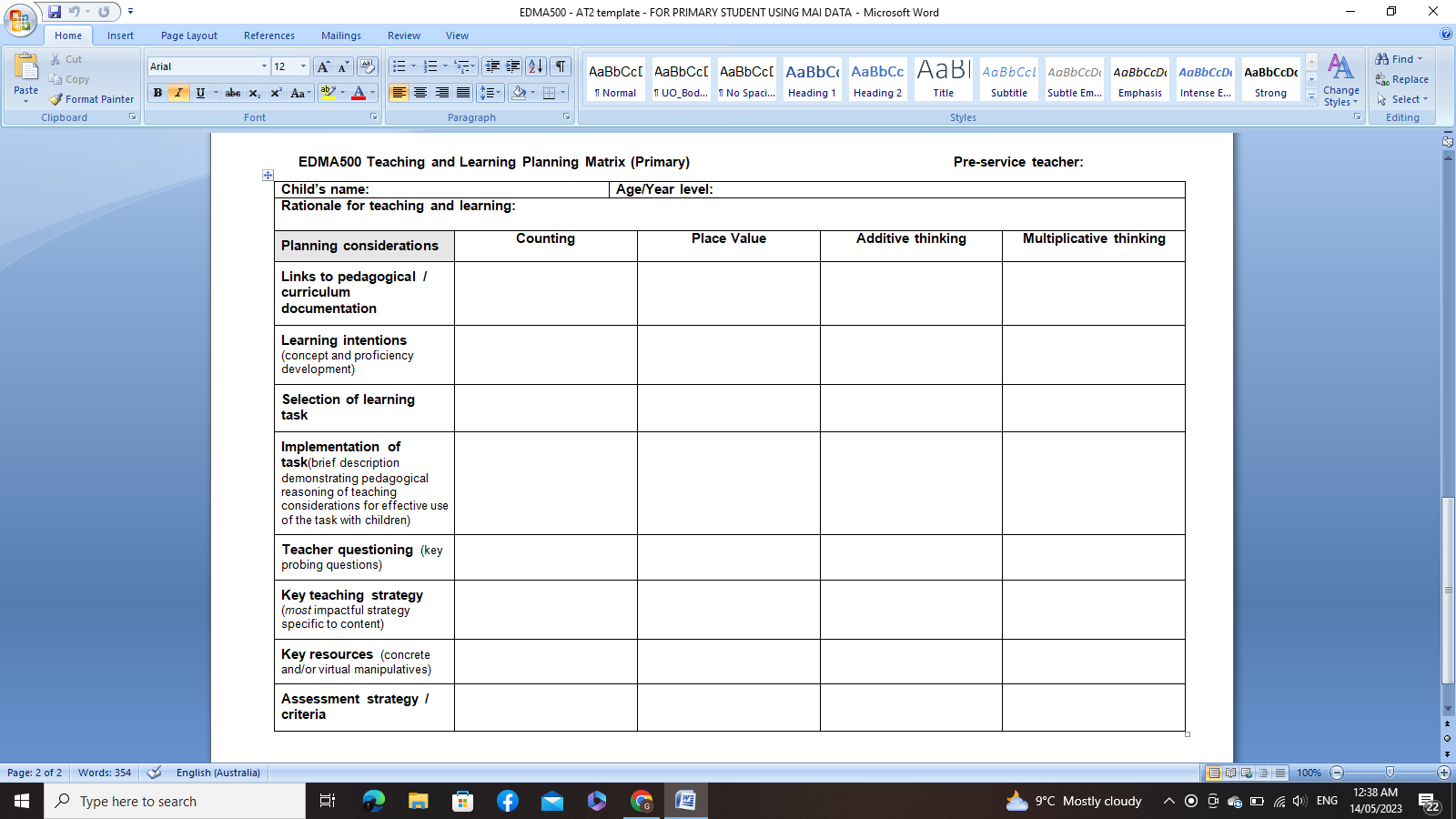The width and height of the screenshot is (1456, 819).
Task: Toggle bold formatting
Action: [x=157, y=93]
